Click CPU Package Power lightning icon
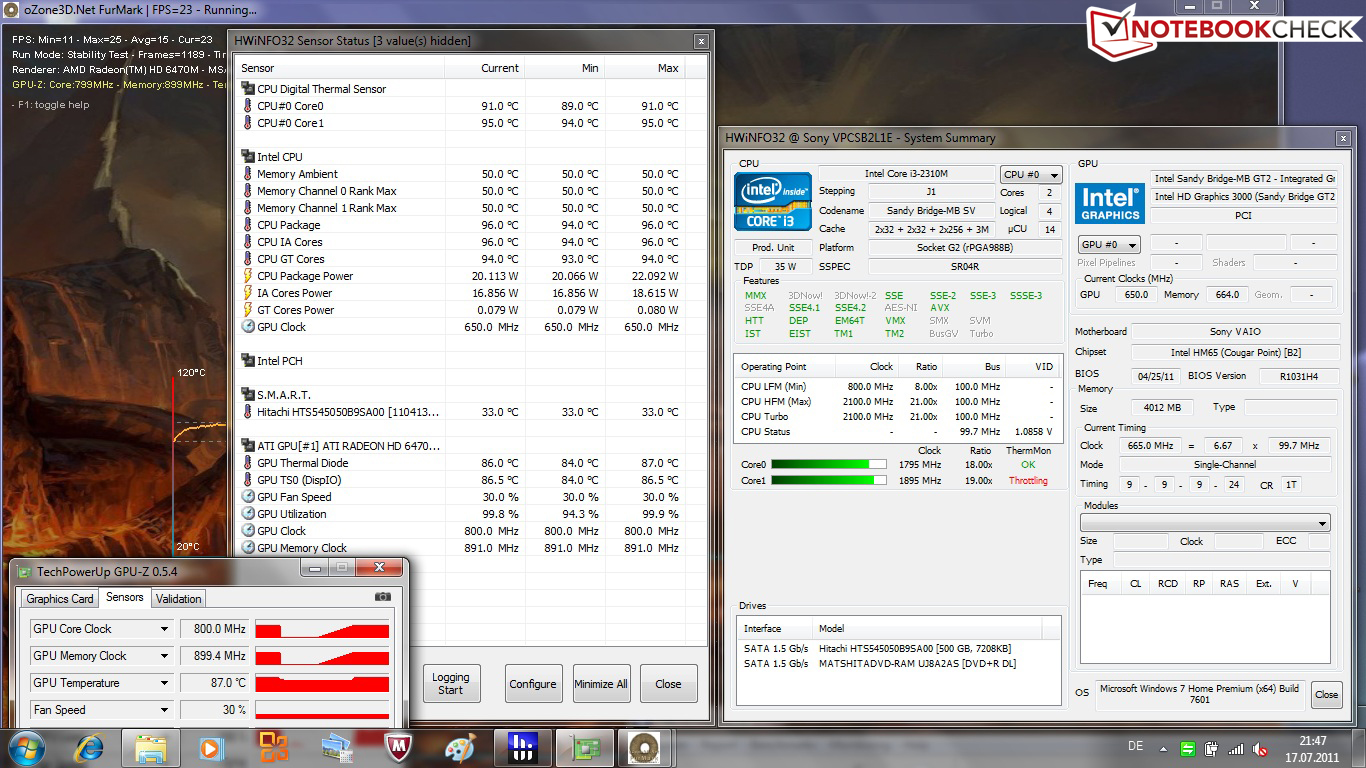This screenshot has width=1366, height=768. pos(248,276)
